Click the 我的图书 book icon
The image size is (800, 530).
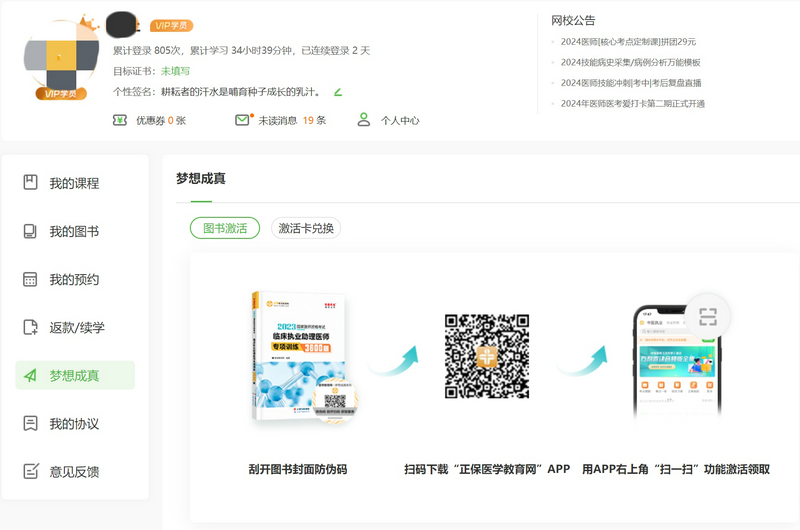click(30, 231)
